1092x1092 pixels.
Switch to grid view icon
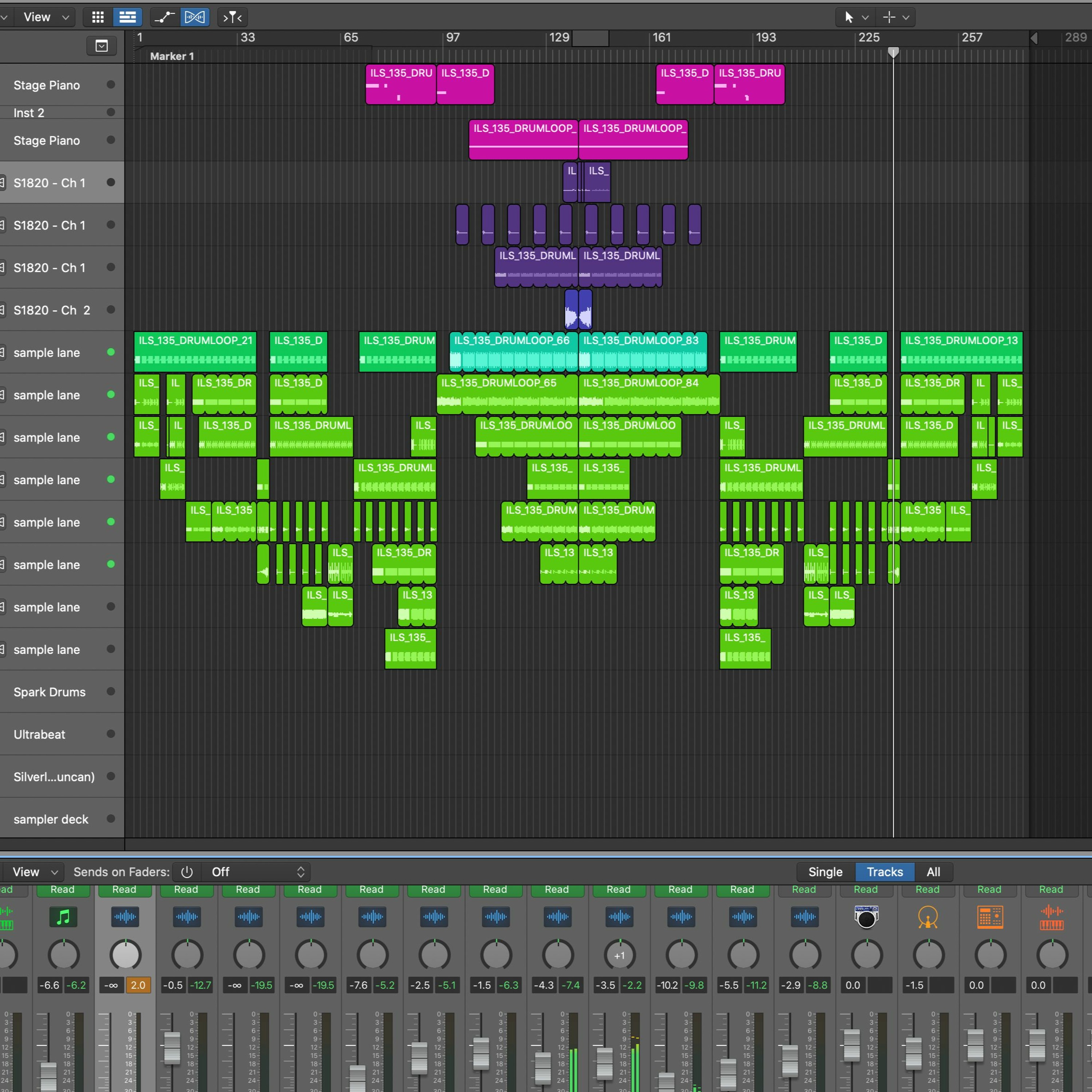coord(98,17)
